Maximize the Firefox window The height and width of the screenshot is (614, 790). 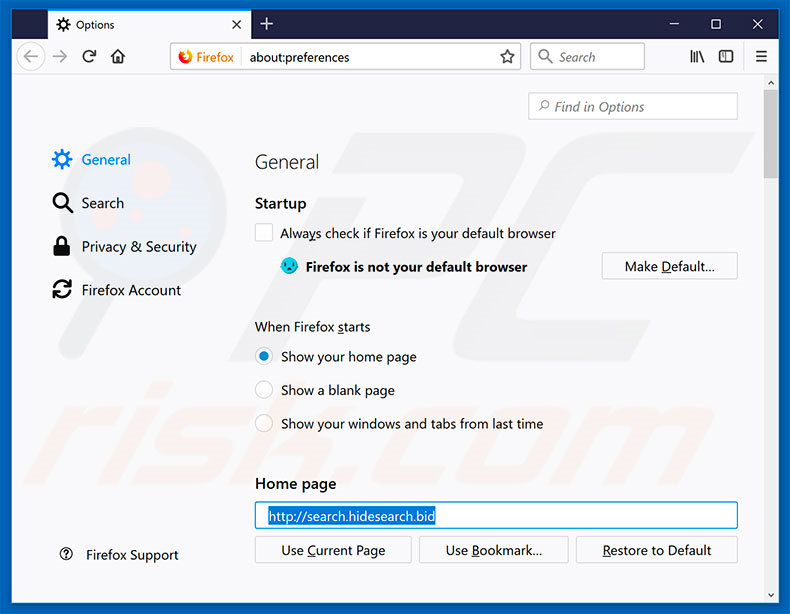tap(716, 24)
